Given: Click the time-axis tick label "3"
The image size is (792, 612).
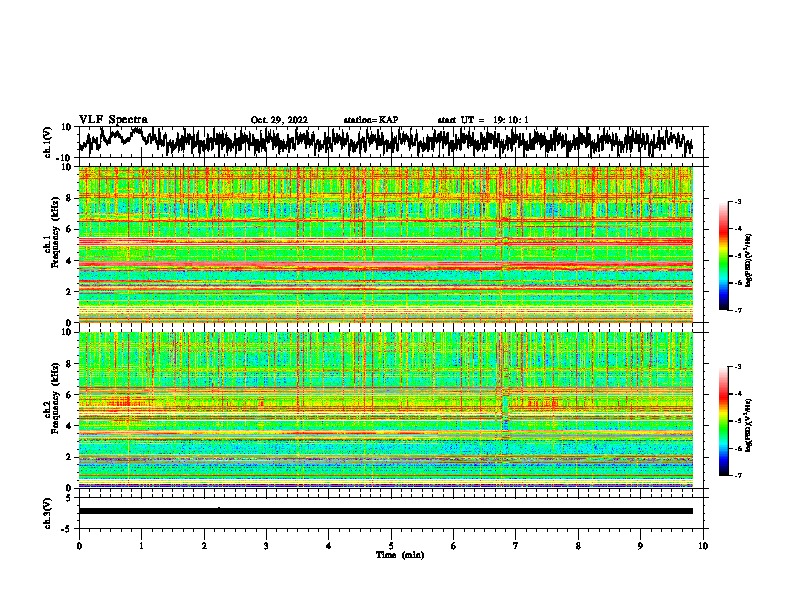Looking at the screenshot, I should point(266,546).
